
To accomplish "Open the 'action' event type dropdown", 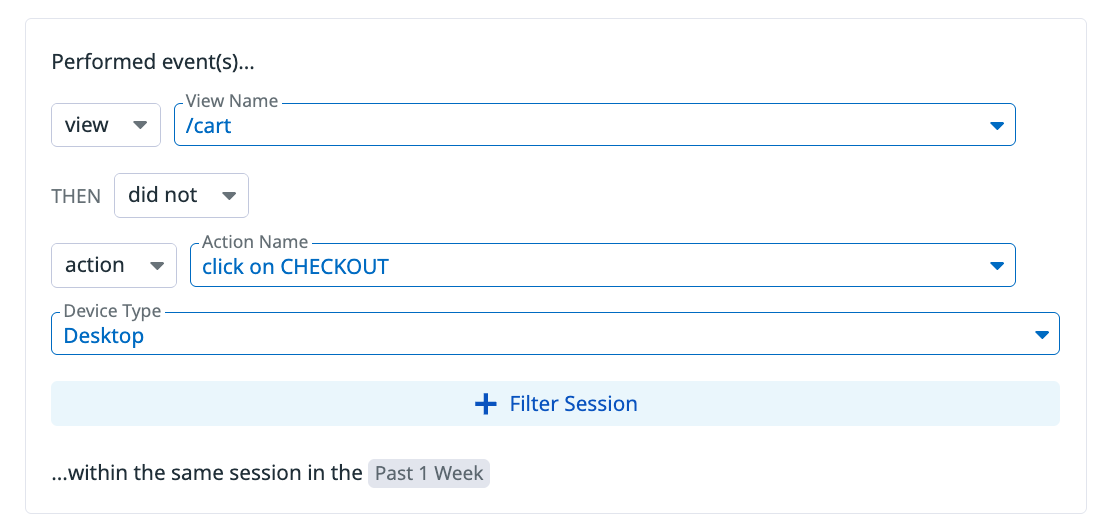I will (114, 265).
